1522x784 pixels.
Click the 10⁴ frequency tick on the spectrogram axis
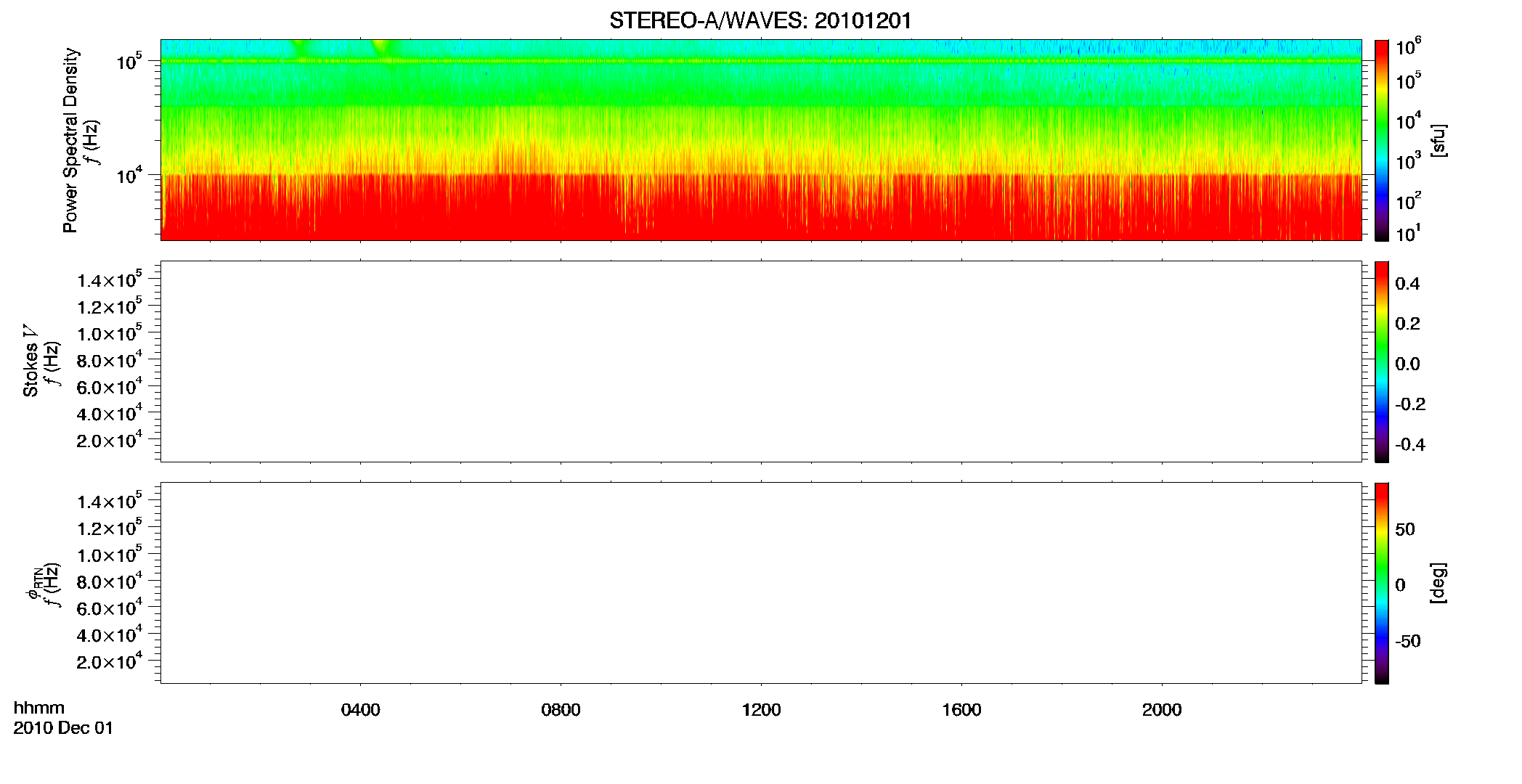130,175
